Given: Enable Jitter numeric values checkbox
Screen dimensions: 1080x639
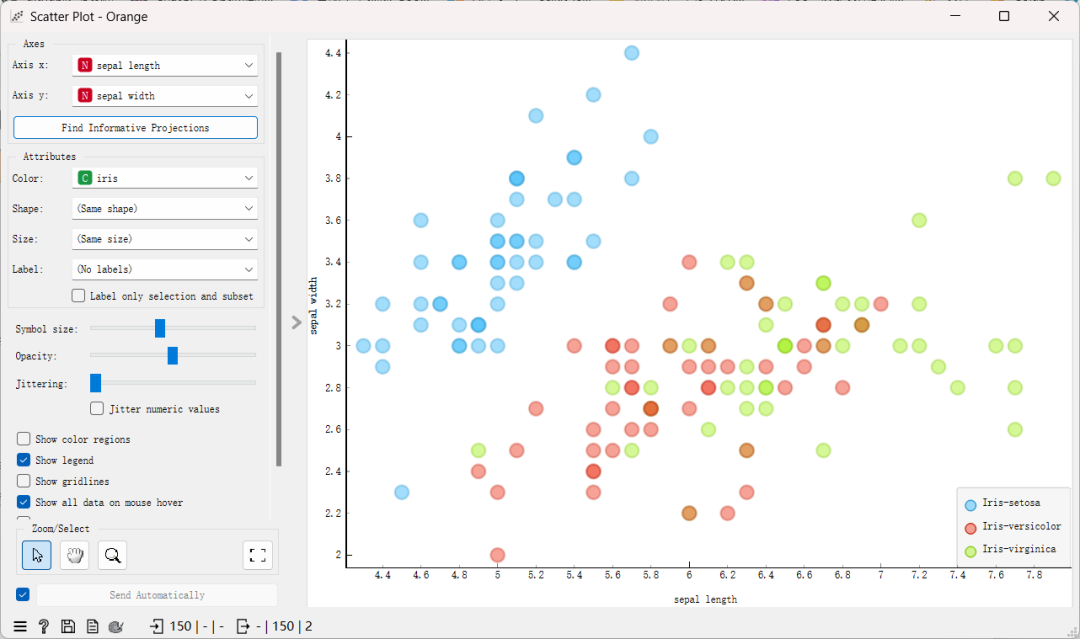Looking at the screenshot, I should [x=97, y=408].
